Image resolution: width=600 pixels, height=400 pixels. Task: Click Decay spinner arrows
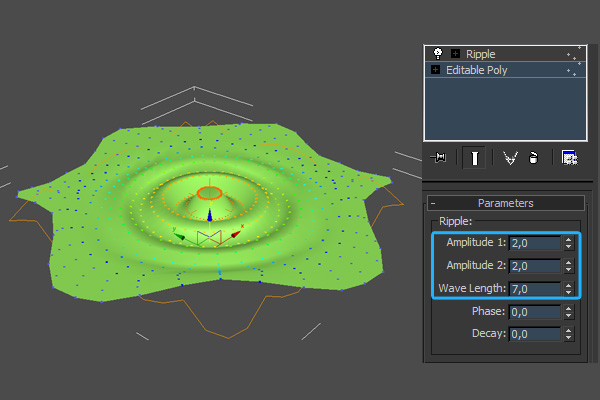coord(568,335)
